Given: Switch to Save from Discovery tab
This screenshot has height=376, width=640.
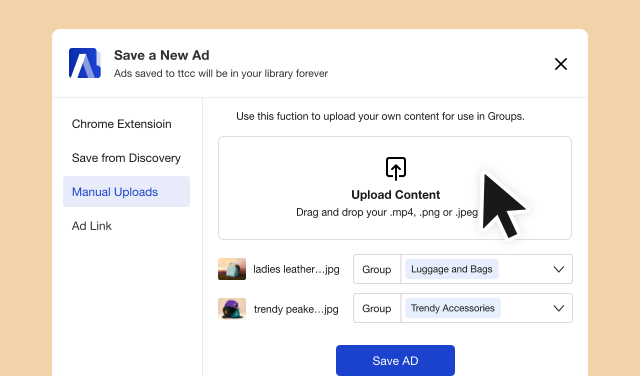Looking at the screenshot, I should [126, 158].
